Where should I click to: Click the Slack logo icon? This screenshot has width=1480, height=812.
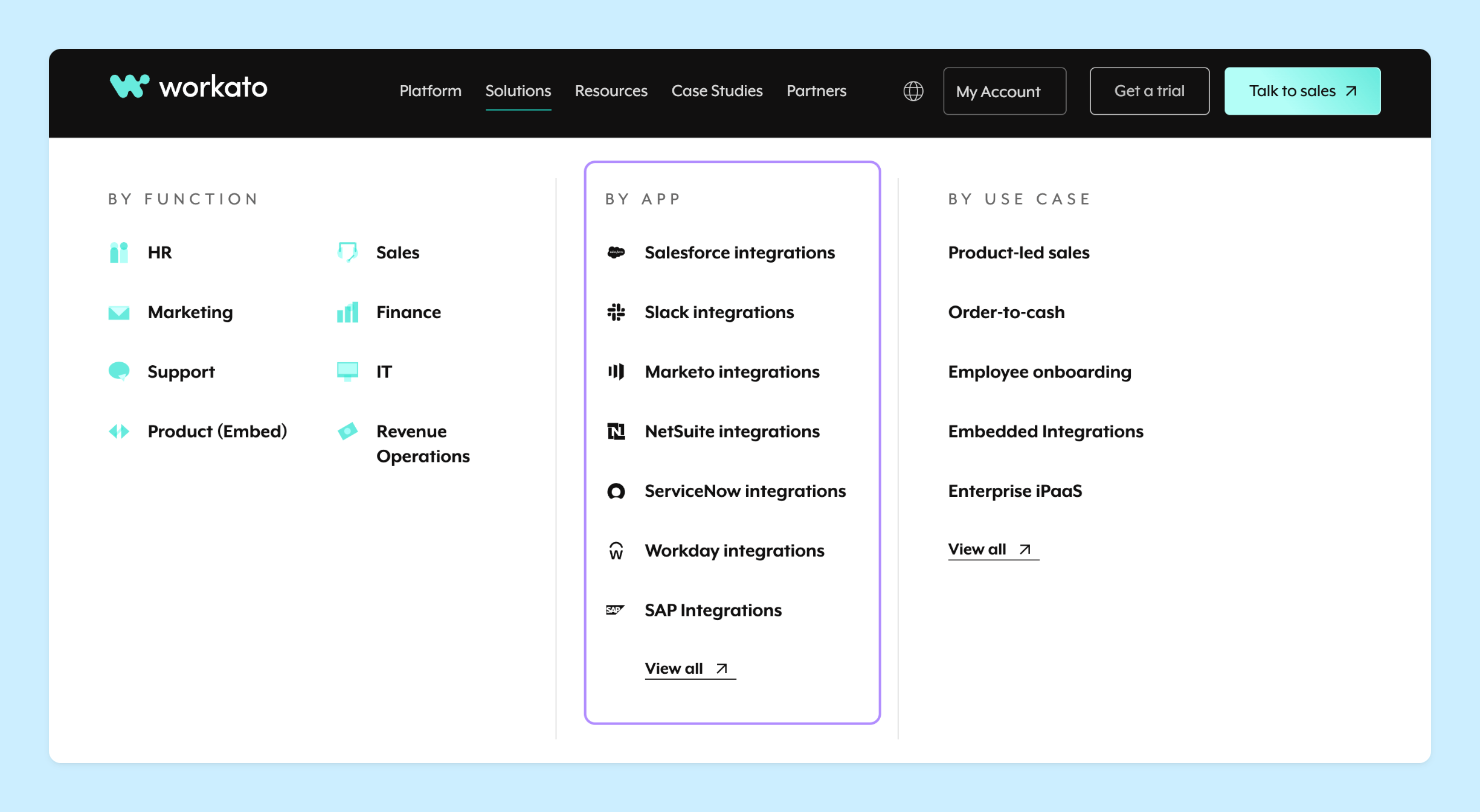click(x=616, y=312)
